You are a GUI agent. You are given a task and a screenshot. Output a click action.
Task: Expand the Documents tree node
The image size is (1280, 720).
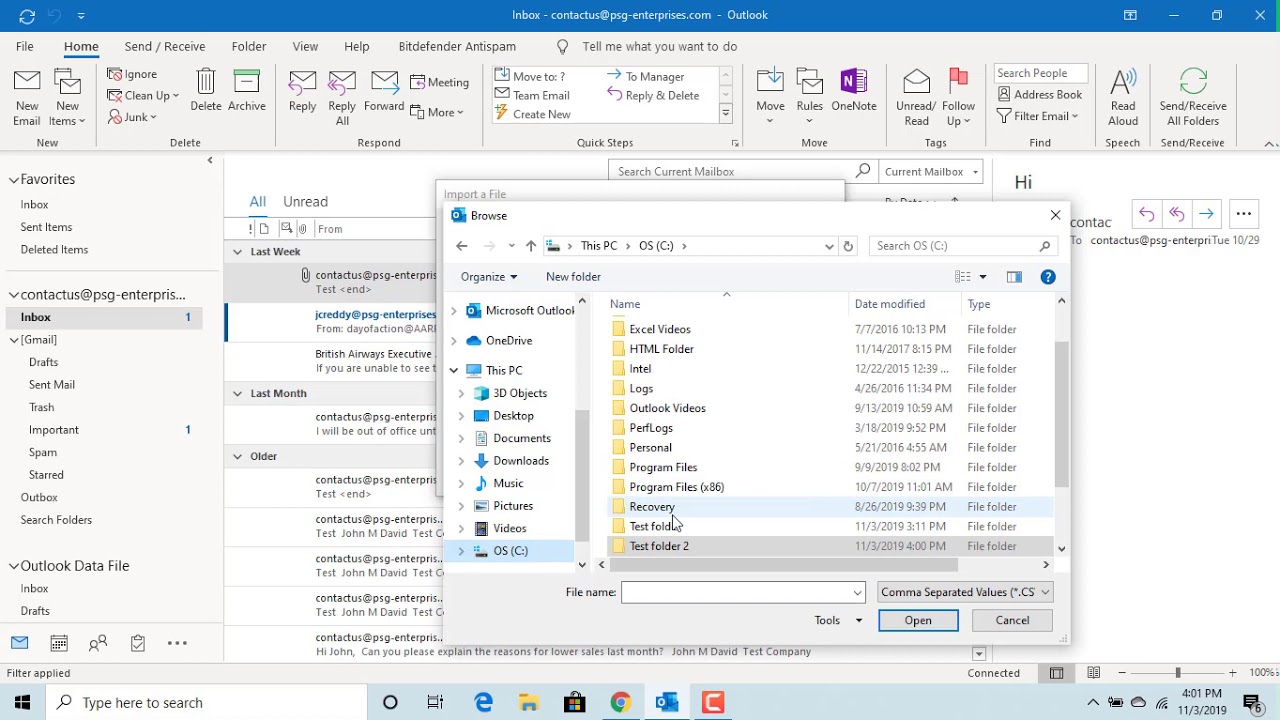coord(461,438)
